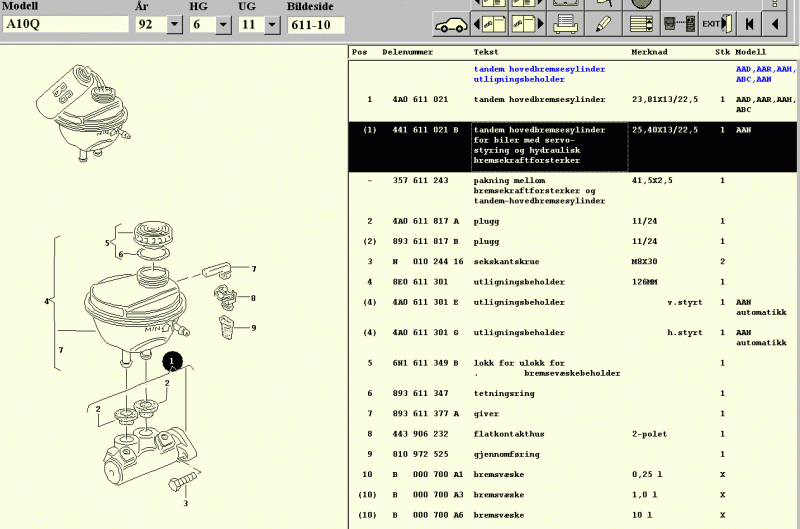Go to previous illustration page icon
Screen dimensions: 800x529
pyautogui.click(x=490, y=23)
